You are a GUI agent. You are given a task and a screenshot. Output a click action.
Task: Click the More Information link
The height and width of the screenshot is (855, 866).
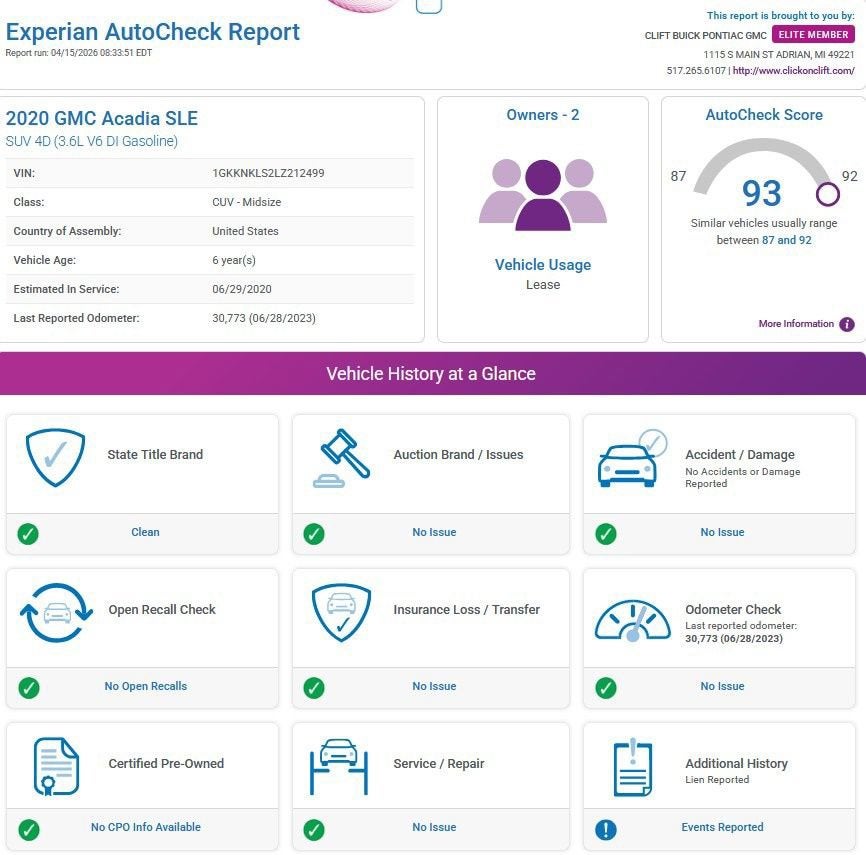coord(796,324)
